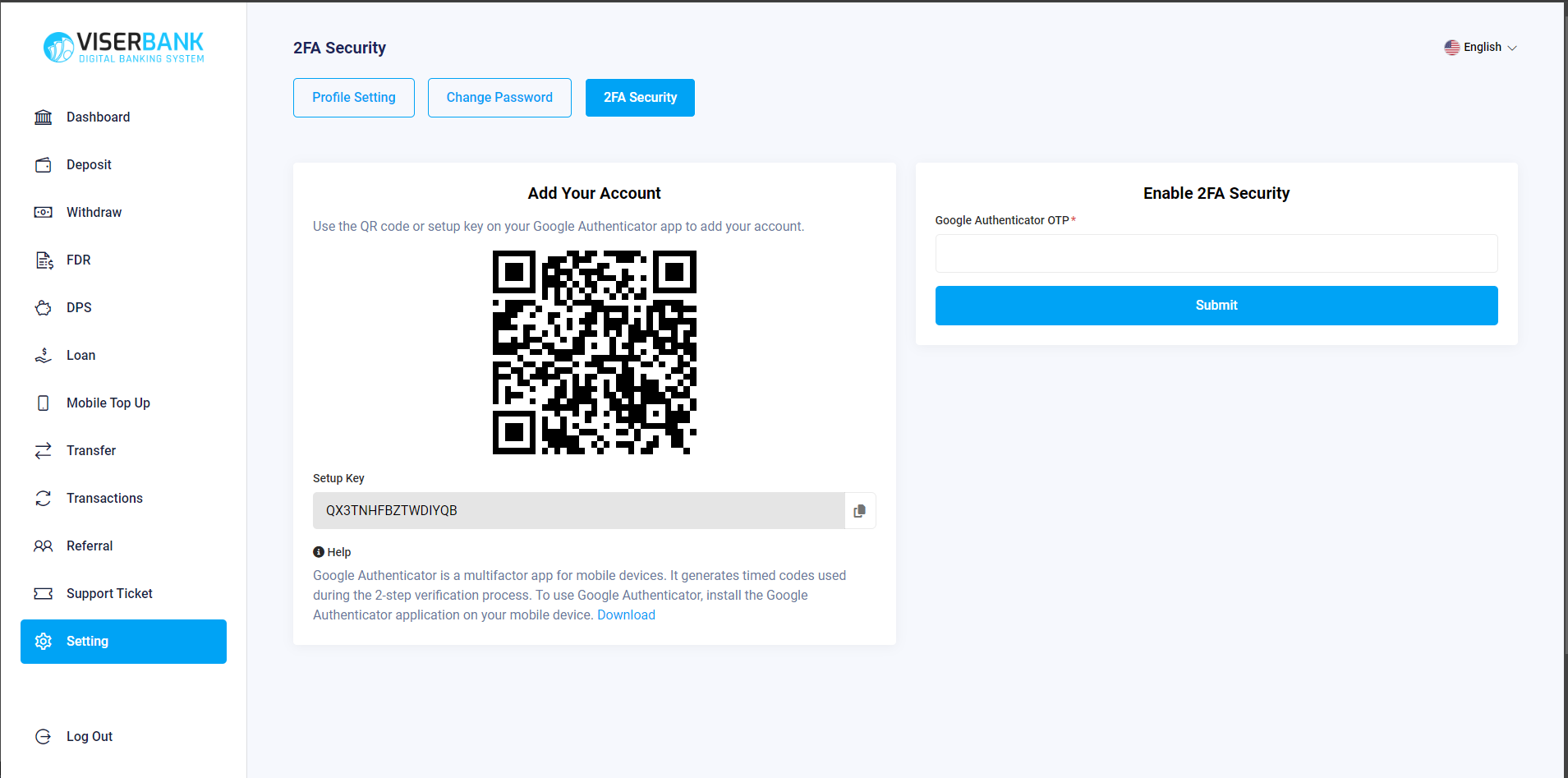Switch to the Change Password tab
Image resolution: width=1568 pixels, height=778 pixels.
pyautogui.click(x=499, y=97)
